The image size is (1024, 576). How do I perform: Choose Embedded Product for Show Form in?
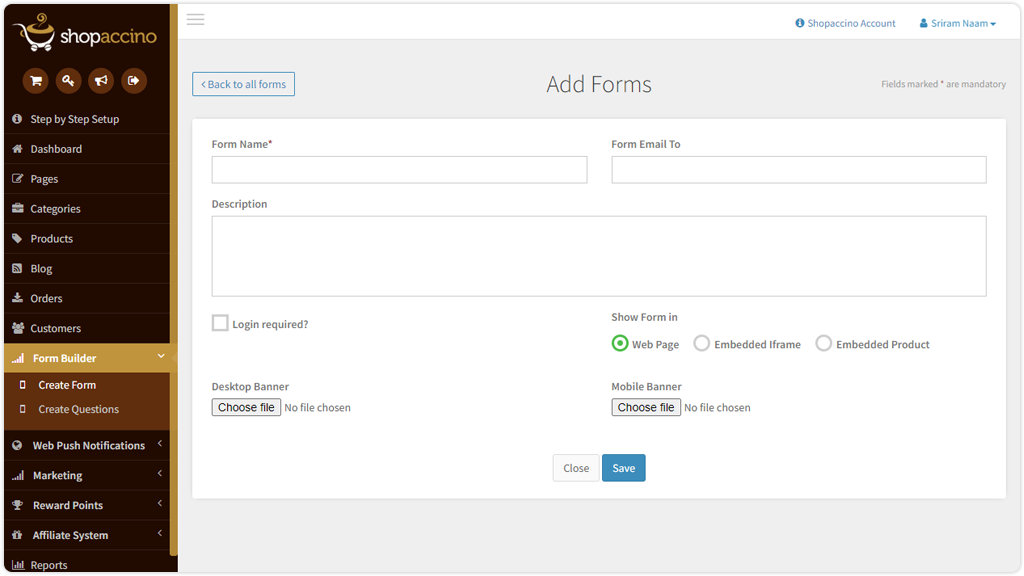(x=823, y=343)
